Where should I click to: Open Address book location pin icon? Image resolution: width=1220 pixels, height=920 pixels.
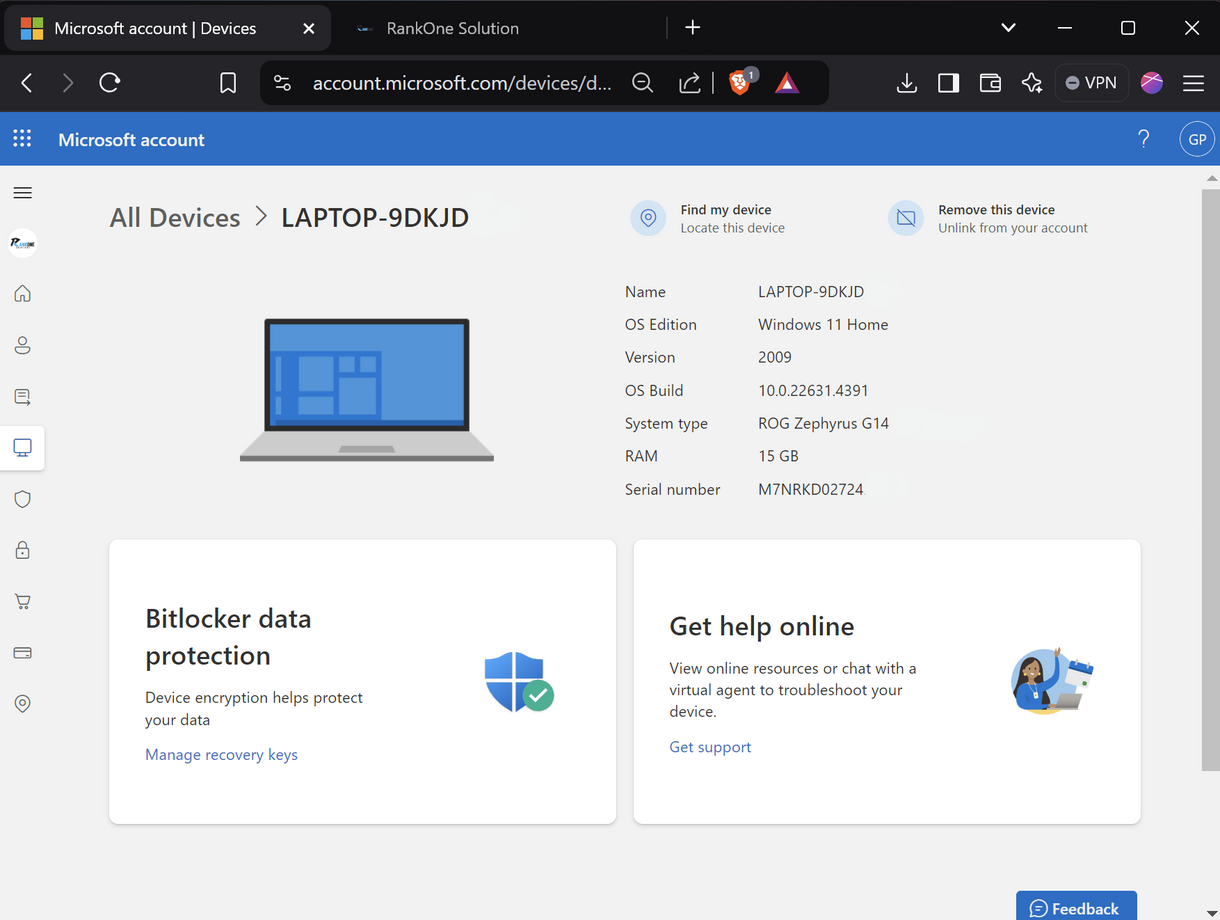pos(22,704)
